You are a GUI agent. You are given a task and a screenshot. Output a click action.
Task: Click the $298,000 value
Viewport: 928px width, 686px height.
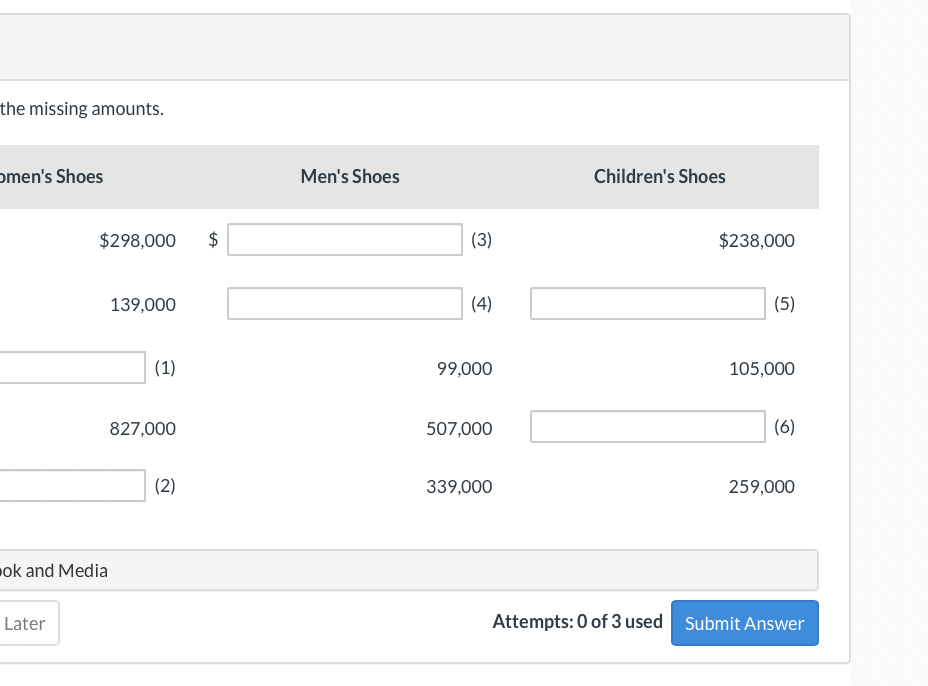tap(137, 241)
